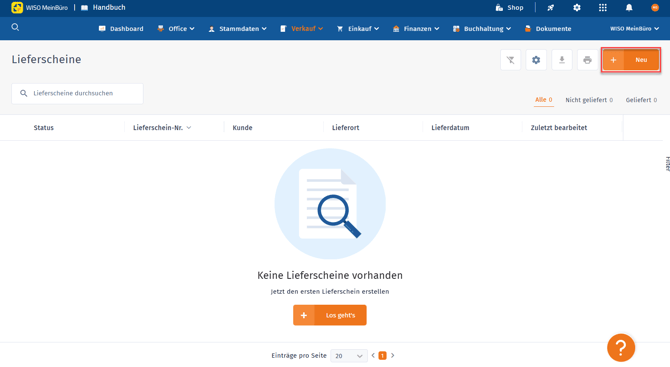
Task: Open settings gear in top bar
Action: [x=576, y=7]
